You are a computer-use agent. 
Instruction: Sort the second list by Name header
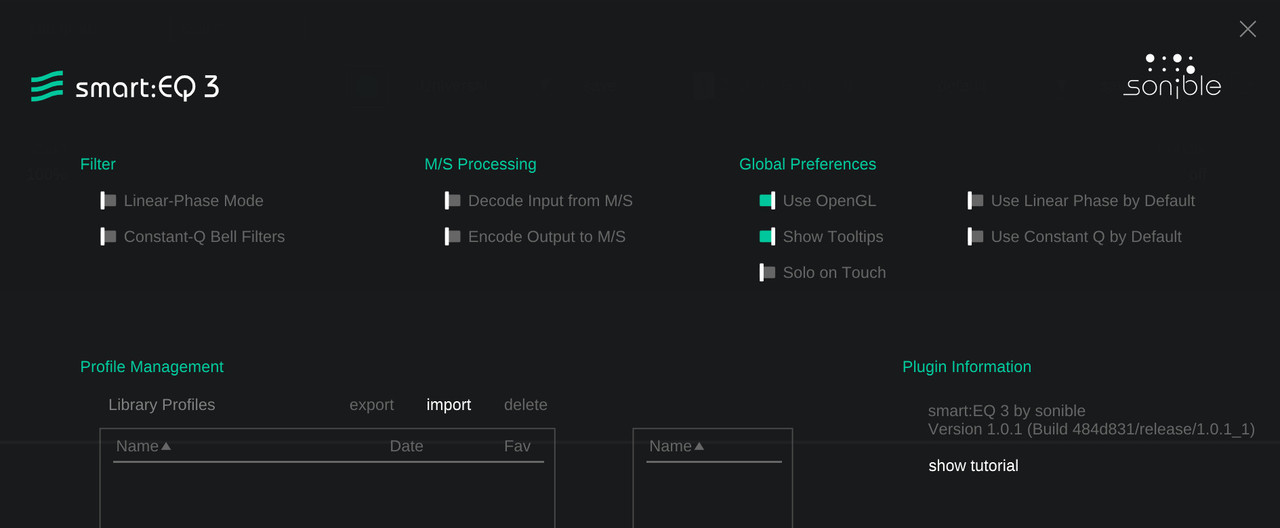point(676,446)
